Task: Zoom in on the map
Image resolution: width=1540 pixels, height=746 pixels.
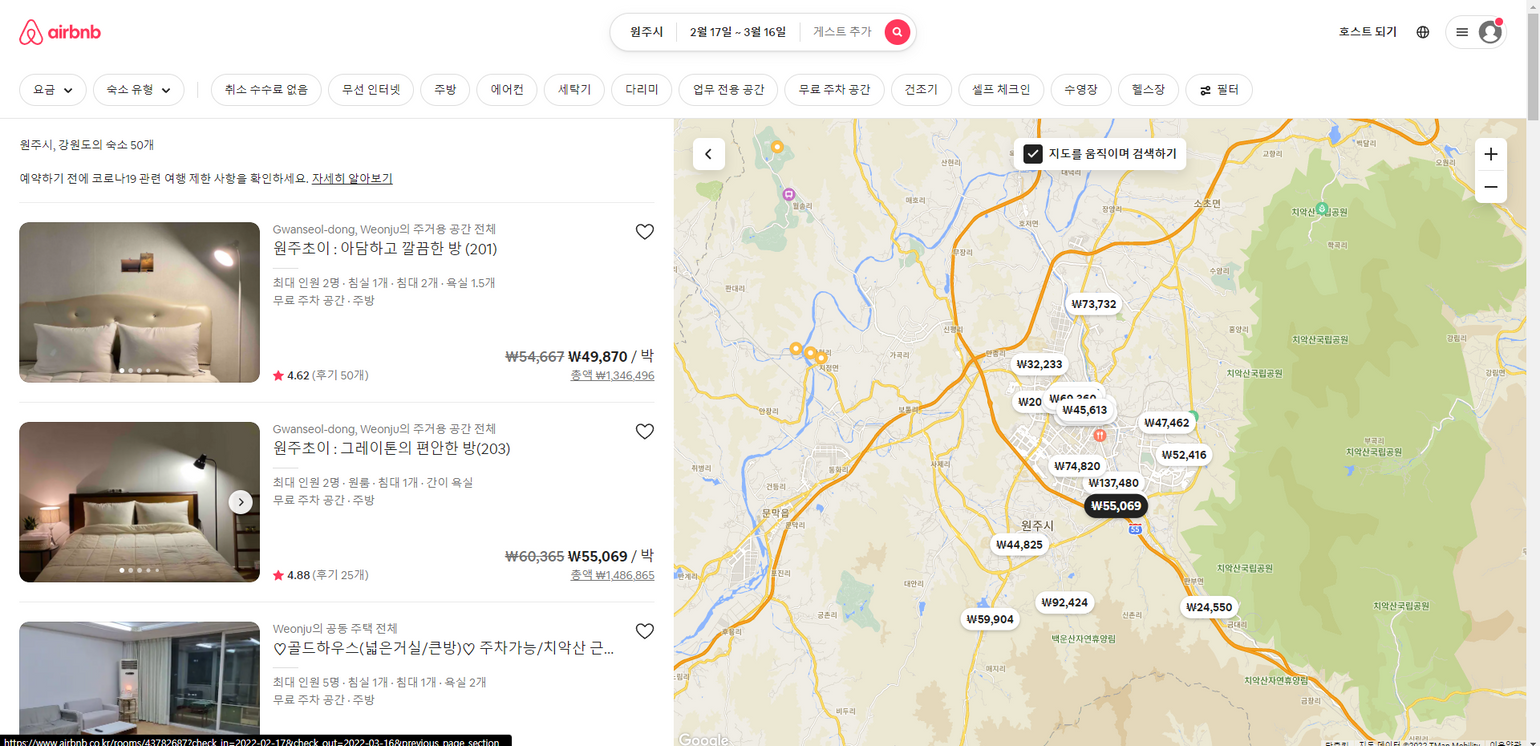Action: [1490, 154]
